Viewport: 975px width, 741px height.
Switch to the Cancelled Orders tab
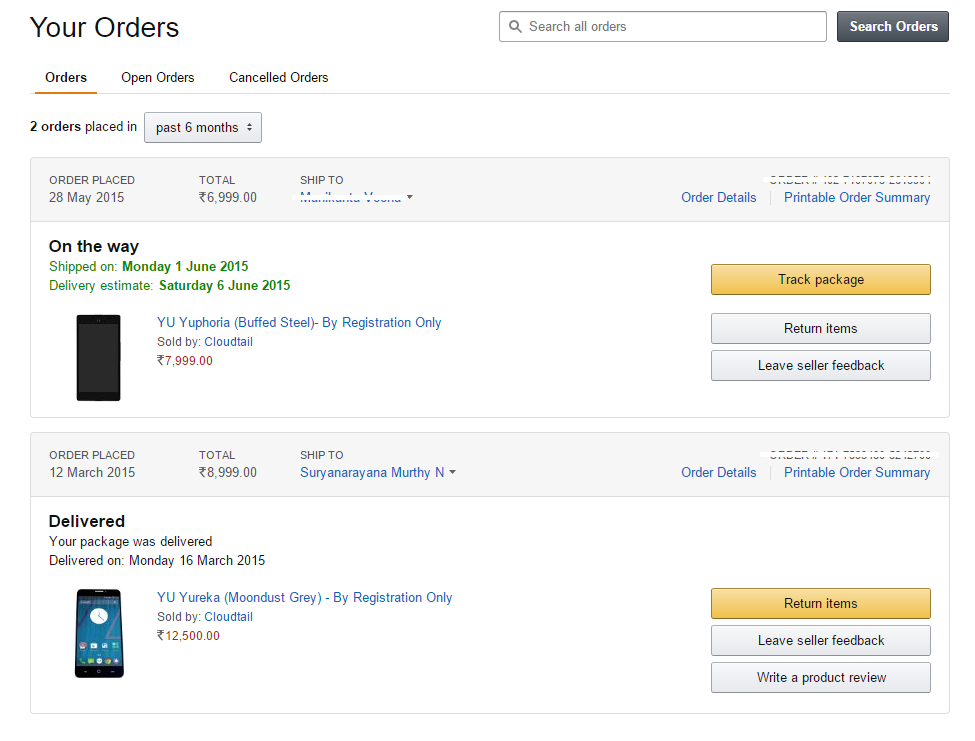tap(279, 78)
